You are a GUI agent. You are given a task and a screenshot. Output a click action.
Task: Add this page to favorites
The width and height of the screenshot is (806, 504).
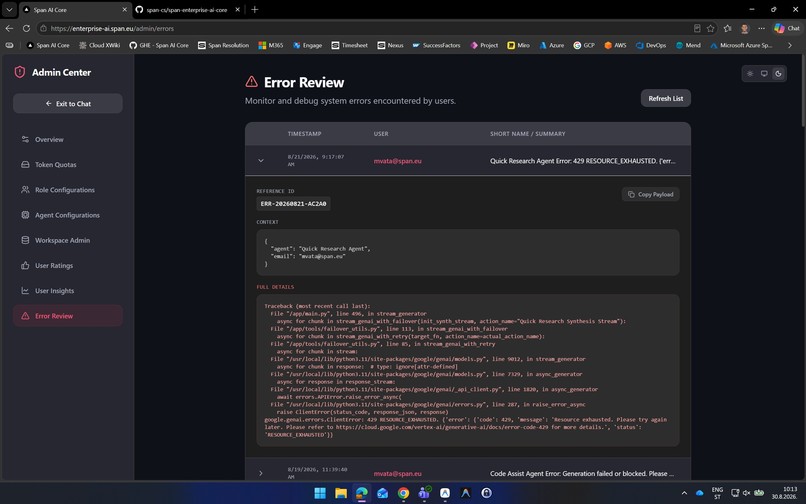(710, 28)
